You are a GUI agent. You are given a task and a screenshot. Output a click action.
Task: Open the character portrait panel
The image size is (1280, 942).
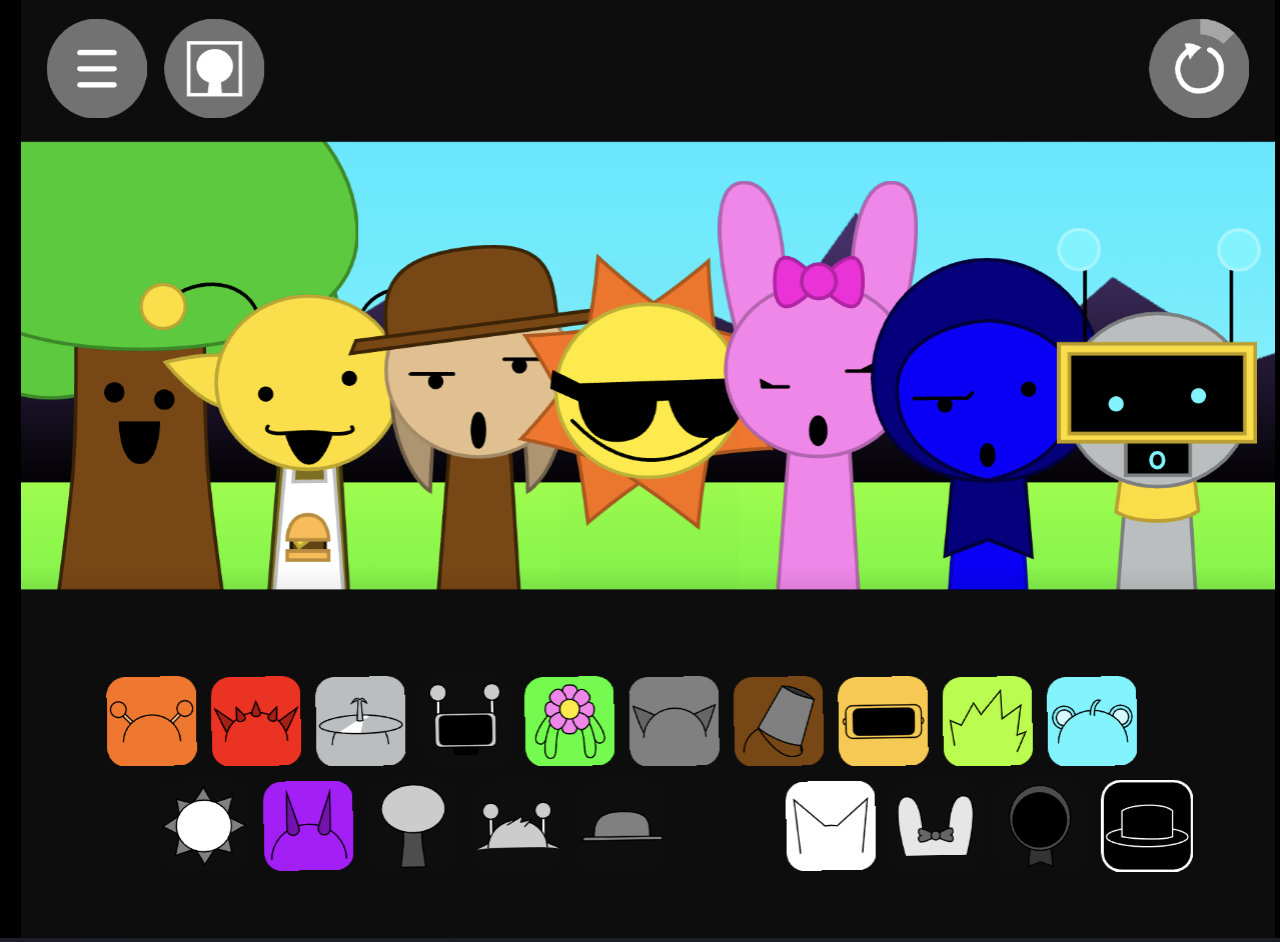(213, 68)
